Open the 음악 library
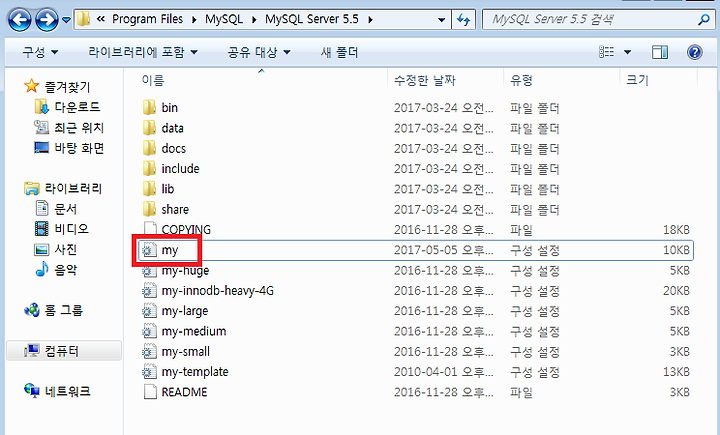Viewport: 720px width, 435px height. pyautogui.click(x=66, y=270)
